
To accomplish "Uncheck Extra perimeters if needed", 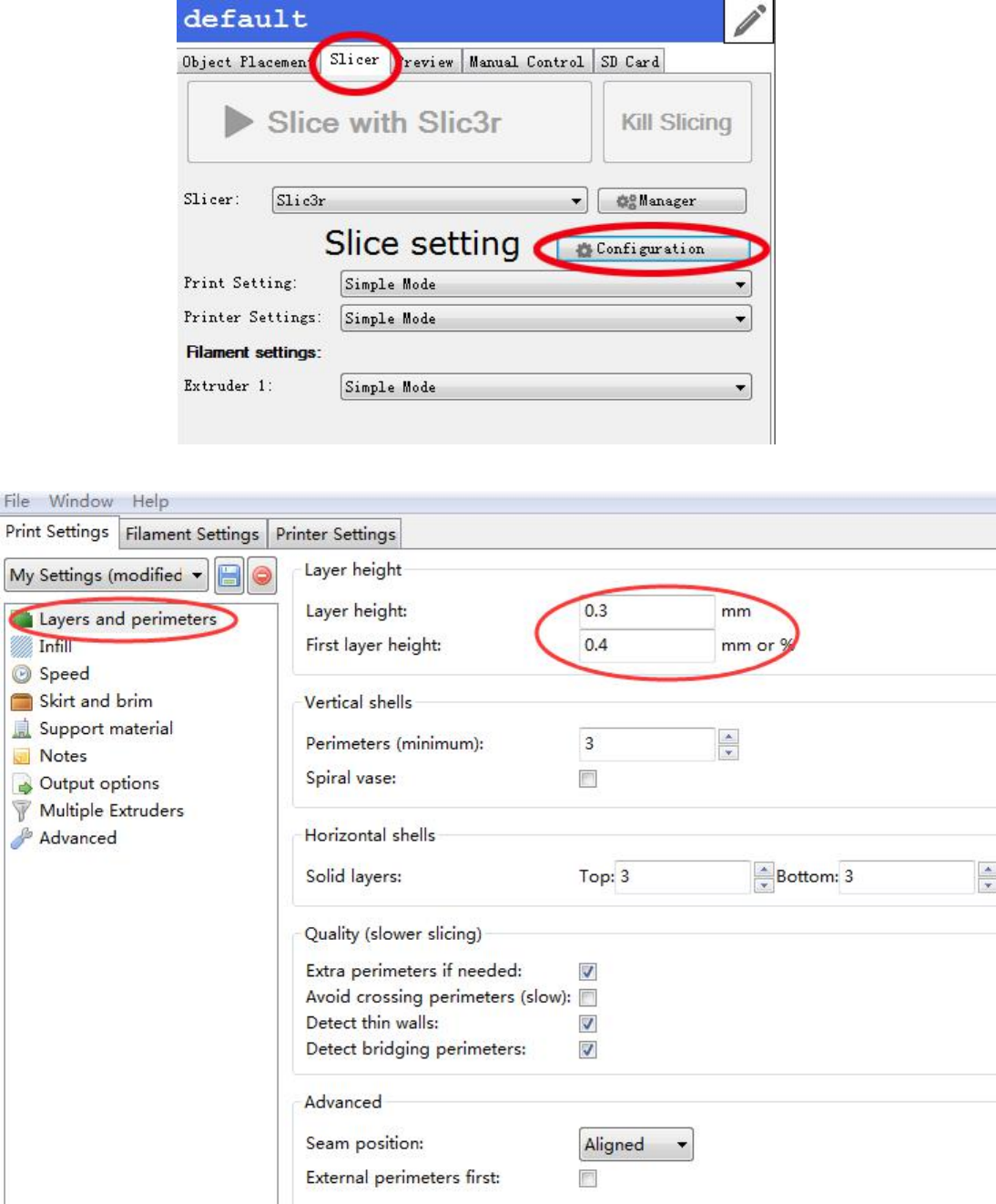I will tap(588, 972).
